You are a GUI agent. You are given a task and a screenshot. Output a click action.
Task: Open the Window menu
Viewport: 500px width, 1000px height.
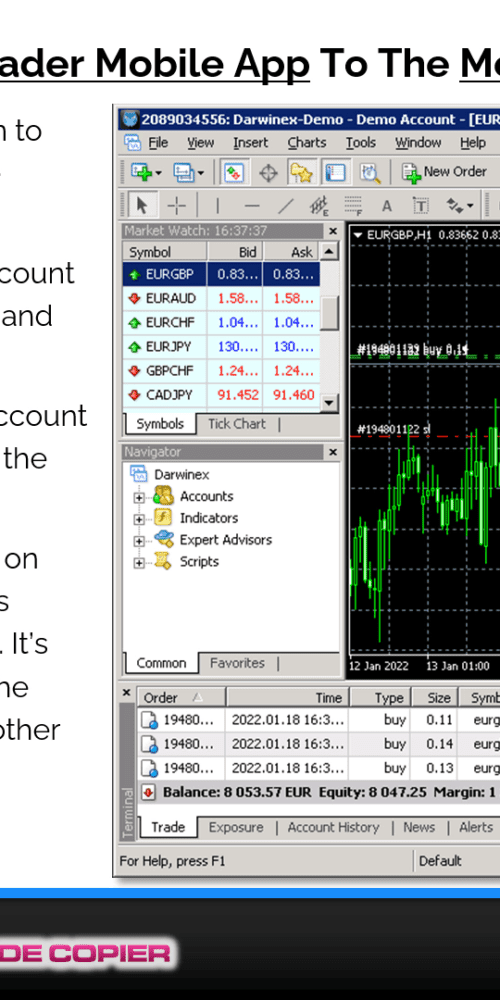(x=418, y=143)
